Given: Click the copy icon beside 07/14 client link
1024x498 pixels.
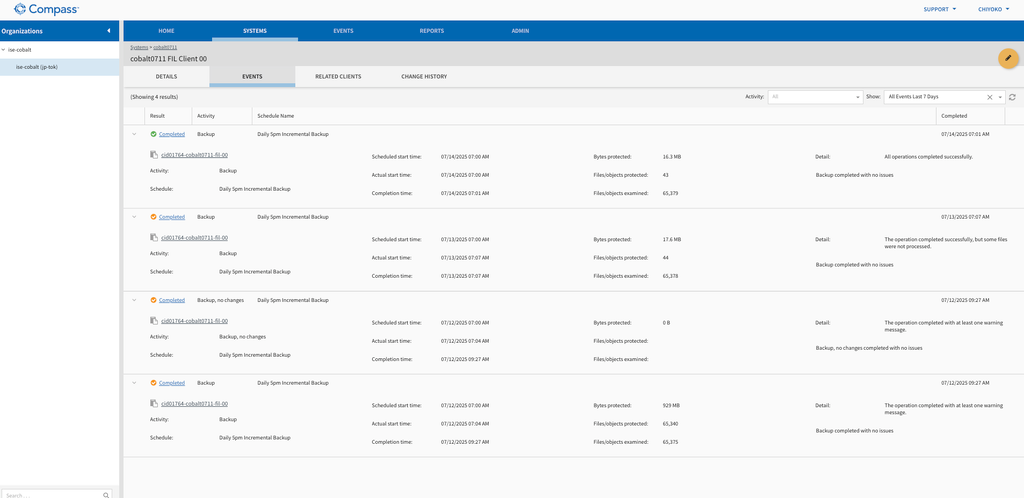Looking at the screenshot, I should (153, 155).
